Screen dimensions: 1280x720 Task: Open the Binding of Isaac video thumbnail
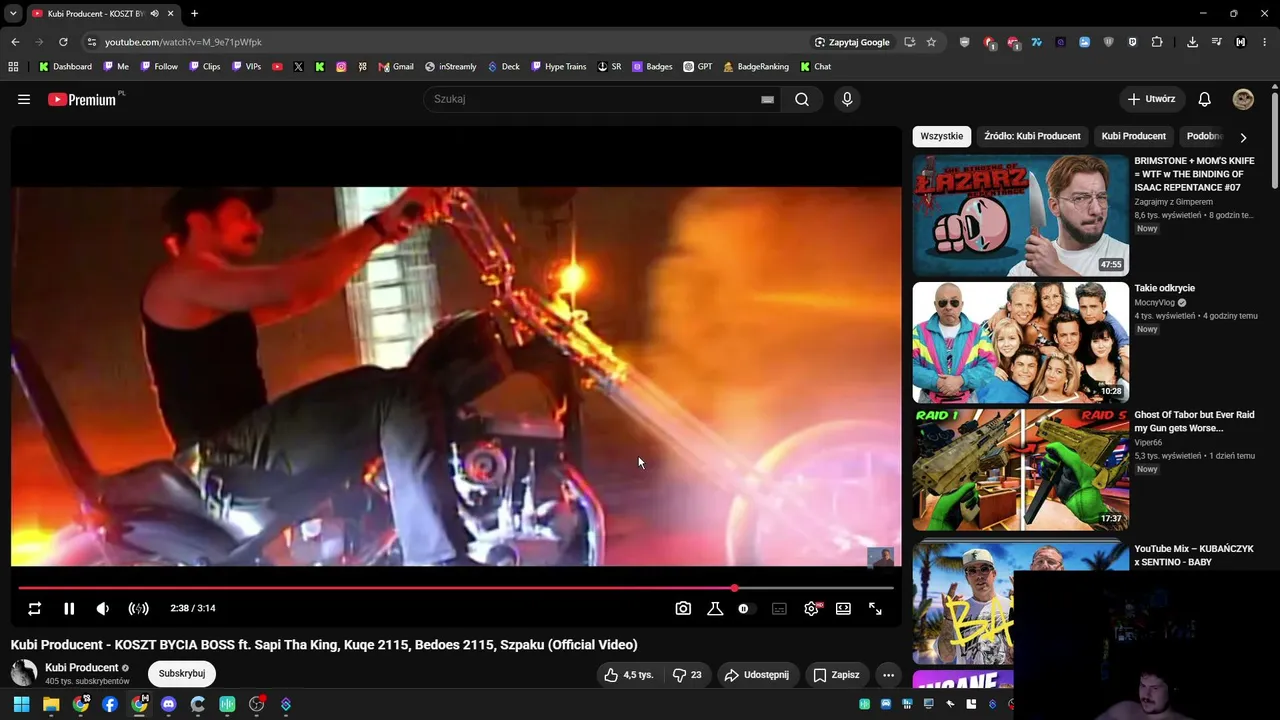coord(1021,215)
